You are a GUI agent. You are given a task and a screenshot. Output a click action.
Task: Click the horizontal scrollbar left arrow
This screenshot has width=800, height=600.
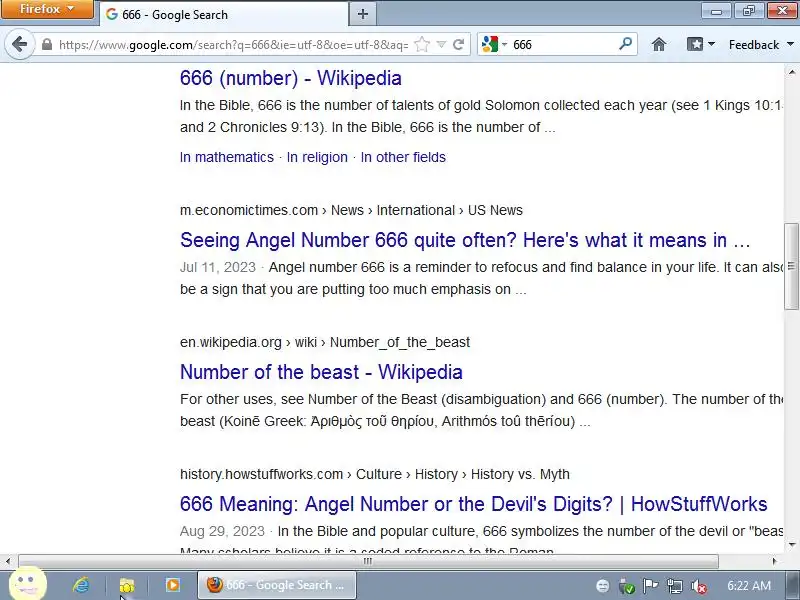(8, 561)
